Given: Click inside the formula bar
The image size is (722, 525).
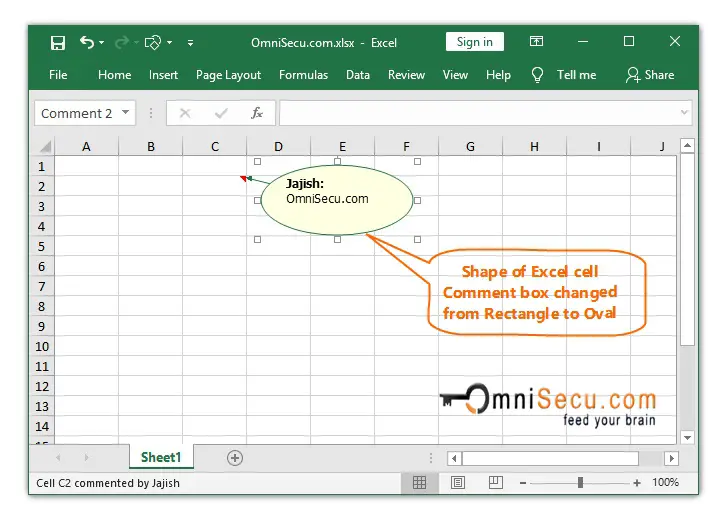Looking at the screenshot, I should pyautogui.click(x=479, y=113).
